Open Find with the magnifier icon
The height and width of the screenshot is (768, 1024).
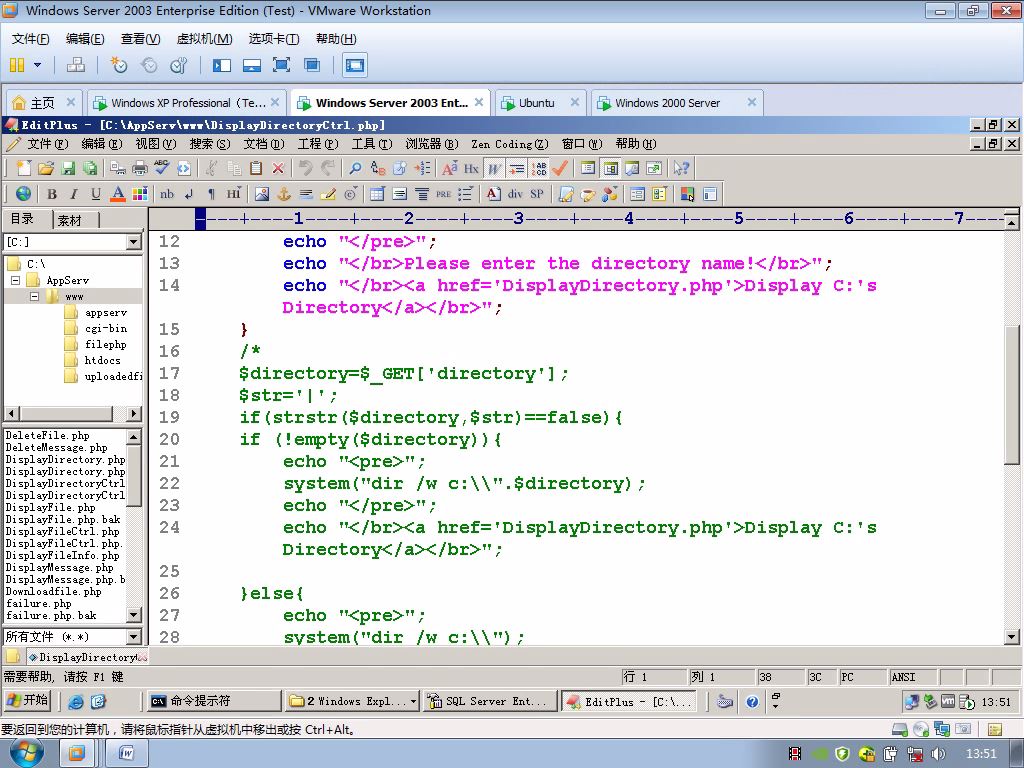[x=355, y=168]
